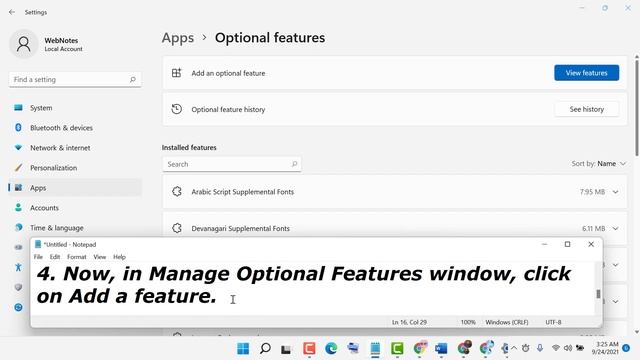The image size is (640, 360).
Task: Select Apps in the sidebar
Action: [x=75, y=188]
